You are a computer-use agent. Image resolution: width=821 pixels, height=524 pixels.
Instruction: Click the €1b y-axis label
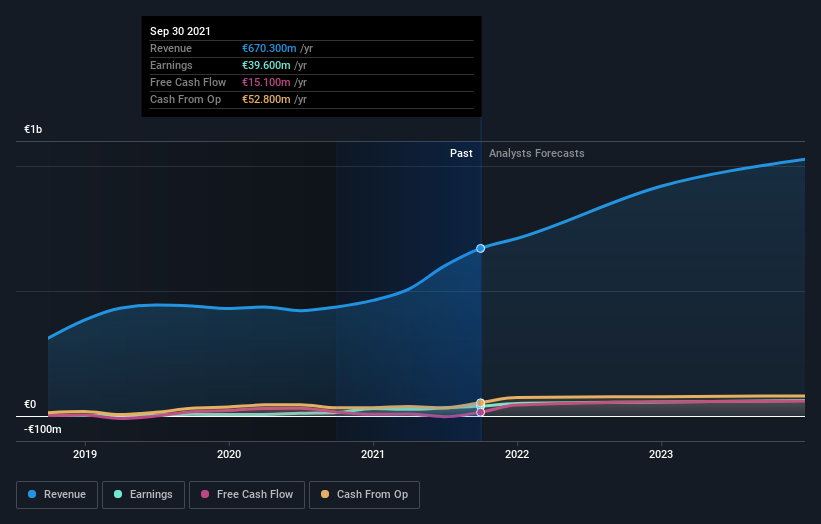(x=33, y=129)
